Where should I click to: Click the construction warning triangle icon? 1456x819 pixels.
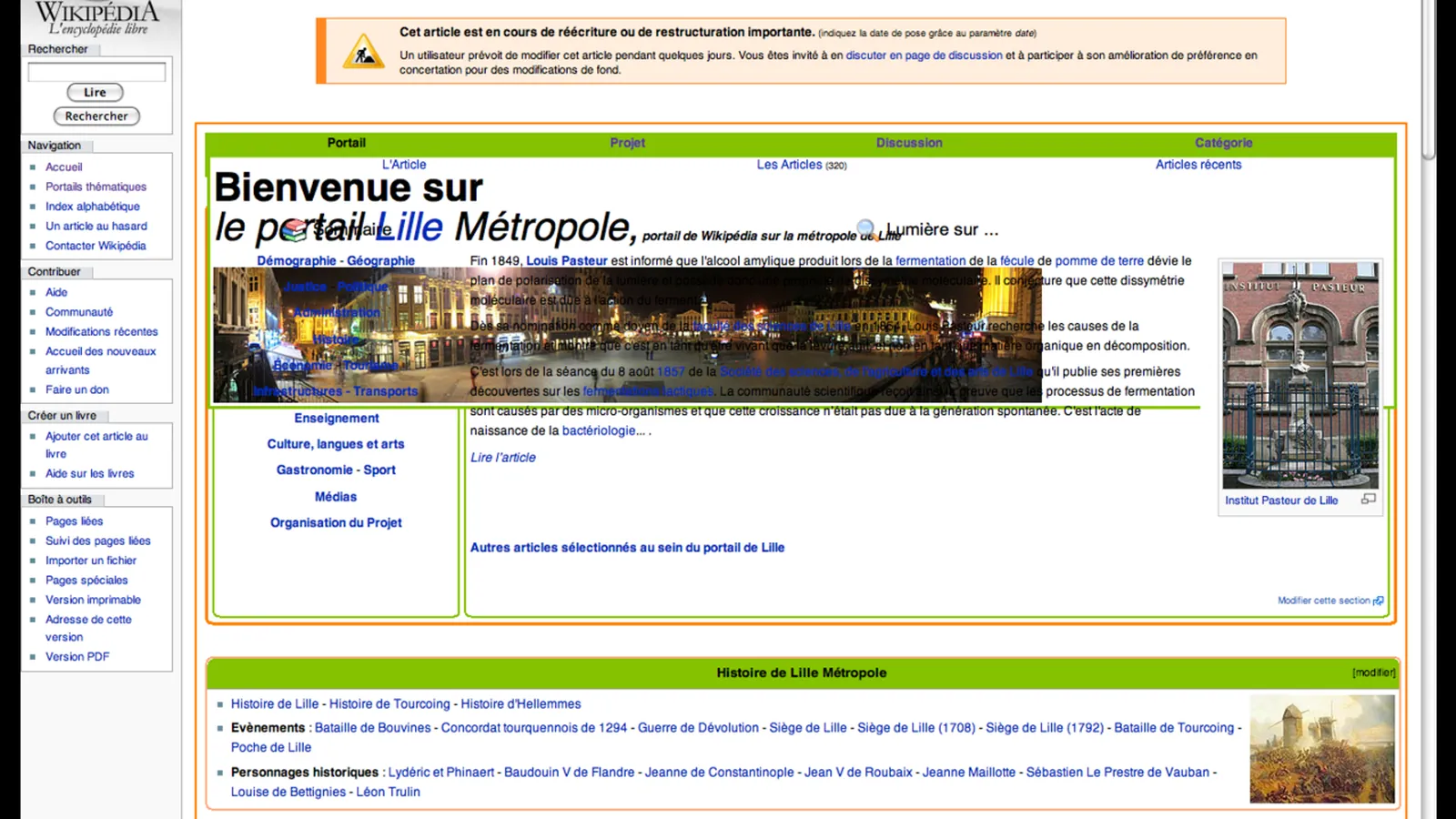coord(363,51)
